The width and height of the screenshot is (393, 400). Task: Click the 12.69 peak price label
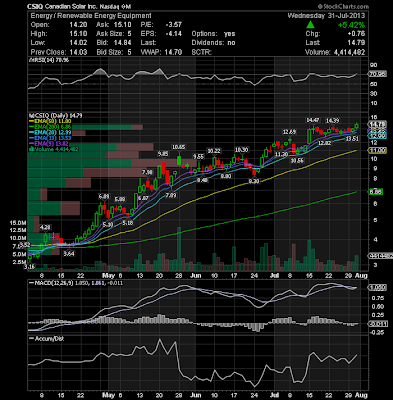click(289, 132)
